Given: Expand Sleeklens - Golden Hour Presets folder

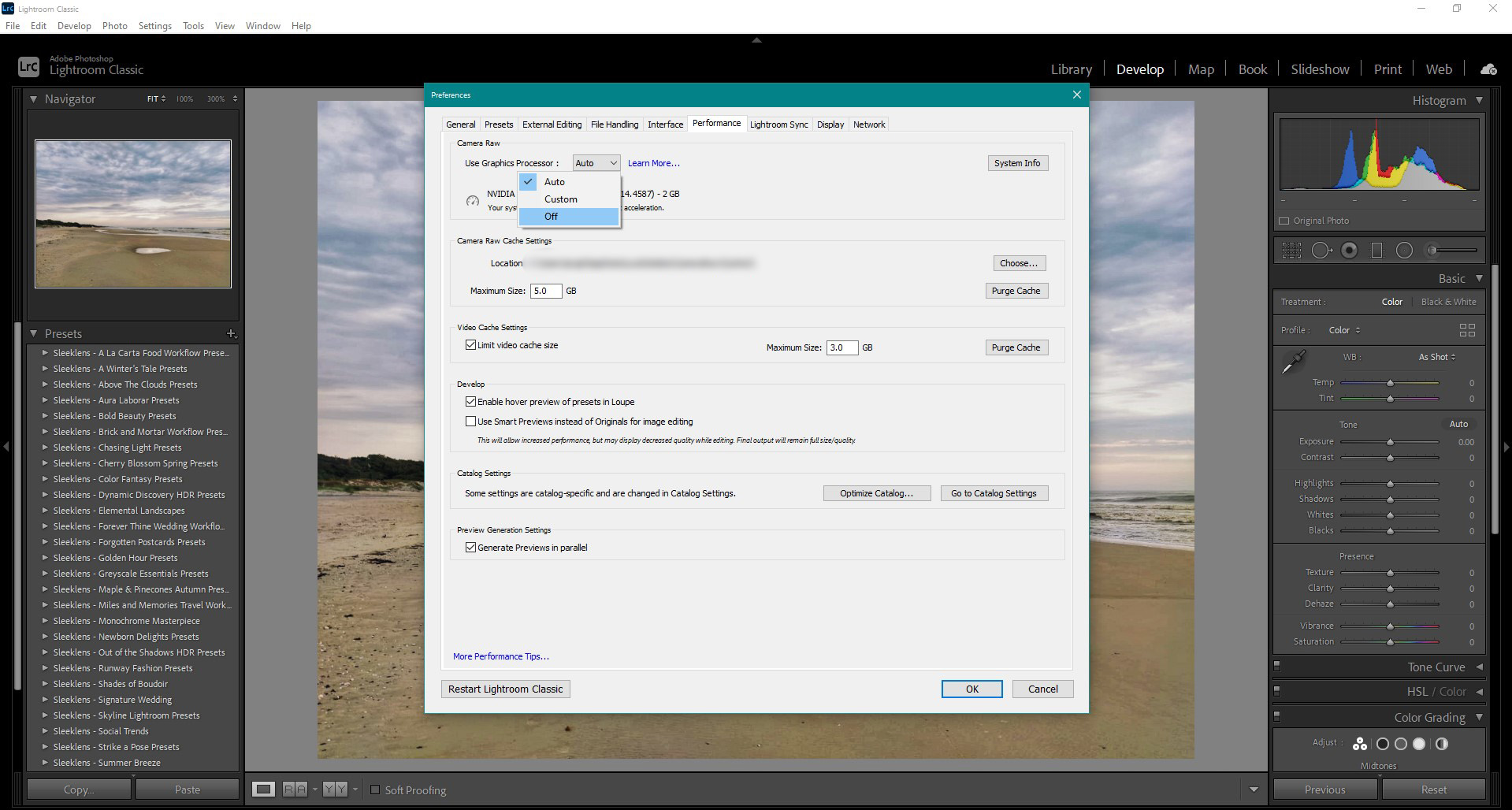Looking at the screenshot, I should coord(46,558).
